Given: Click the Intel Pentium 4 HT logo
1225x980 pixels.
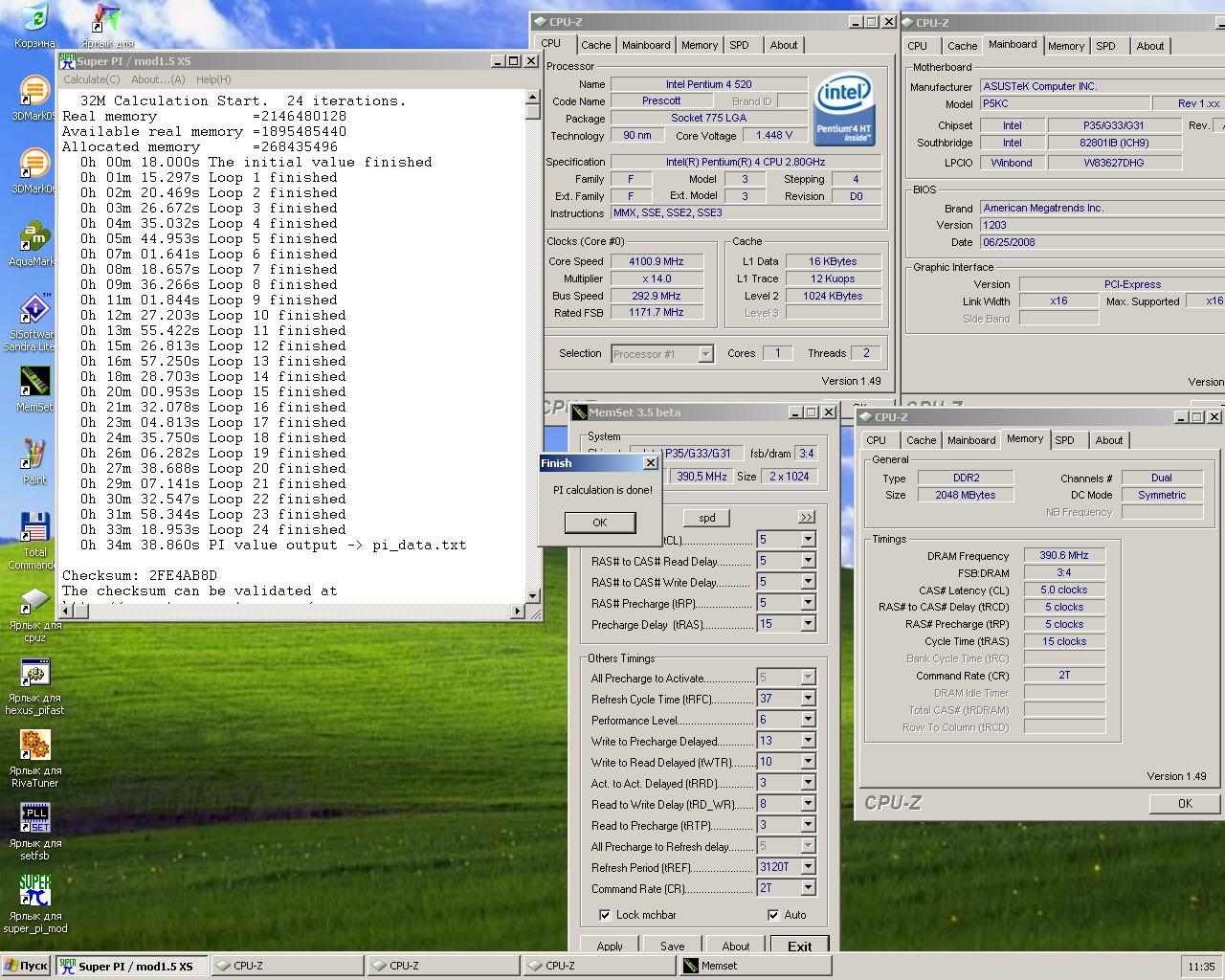Looking at the screenshot, I should (x=844, y=110).
